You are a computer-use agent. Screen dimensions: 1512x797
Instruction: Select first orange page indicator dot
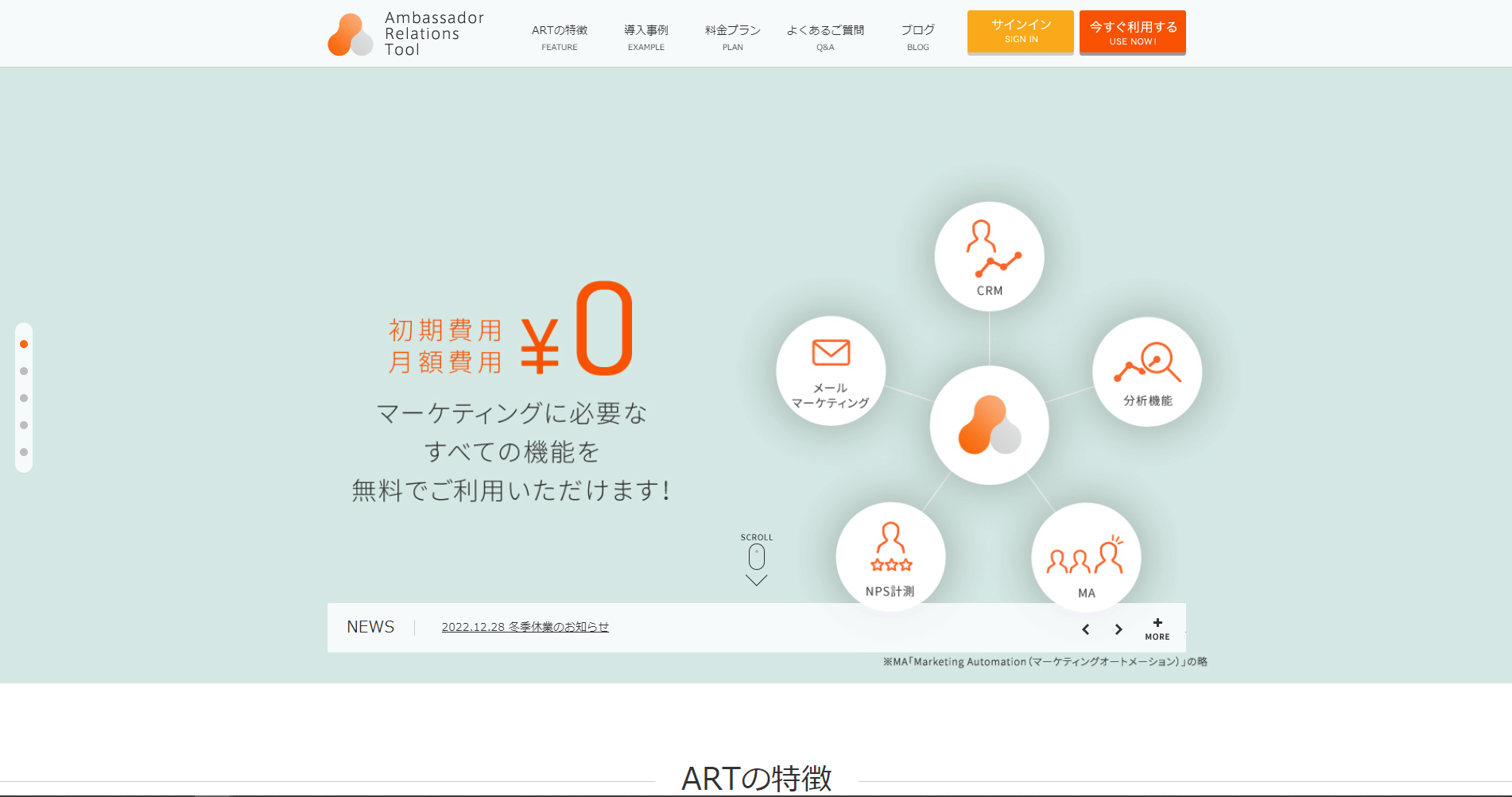coord(24,344)
